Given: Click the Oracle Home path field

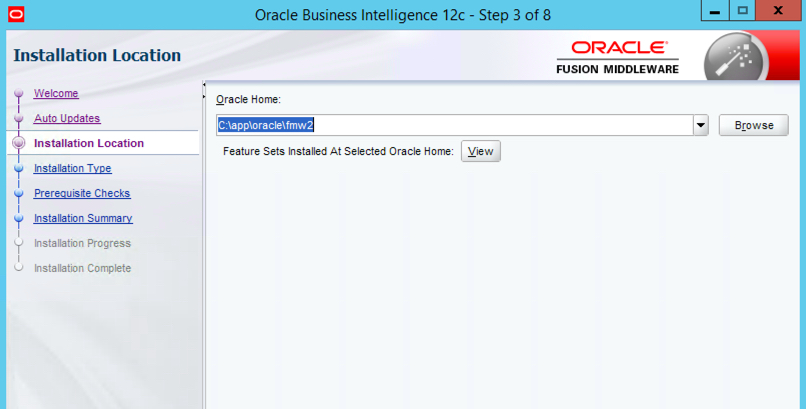Looking at the screenshot, I should (x=454, y=125).
